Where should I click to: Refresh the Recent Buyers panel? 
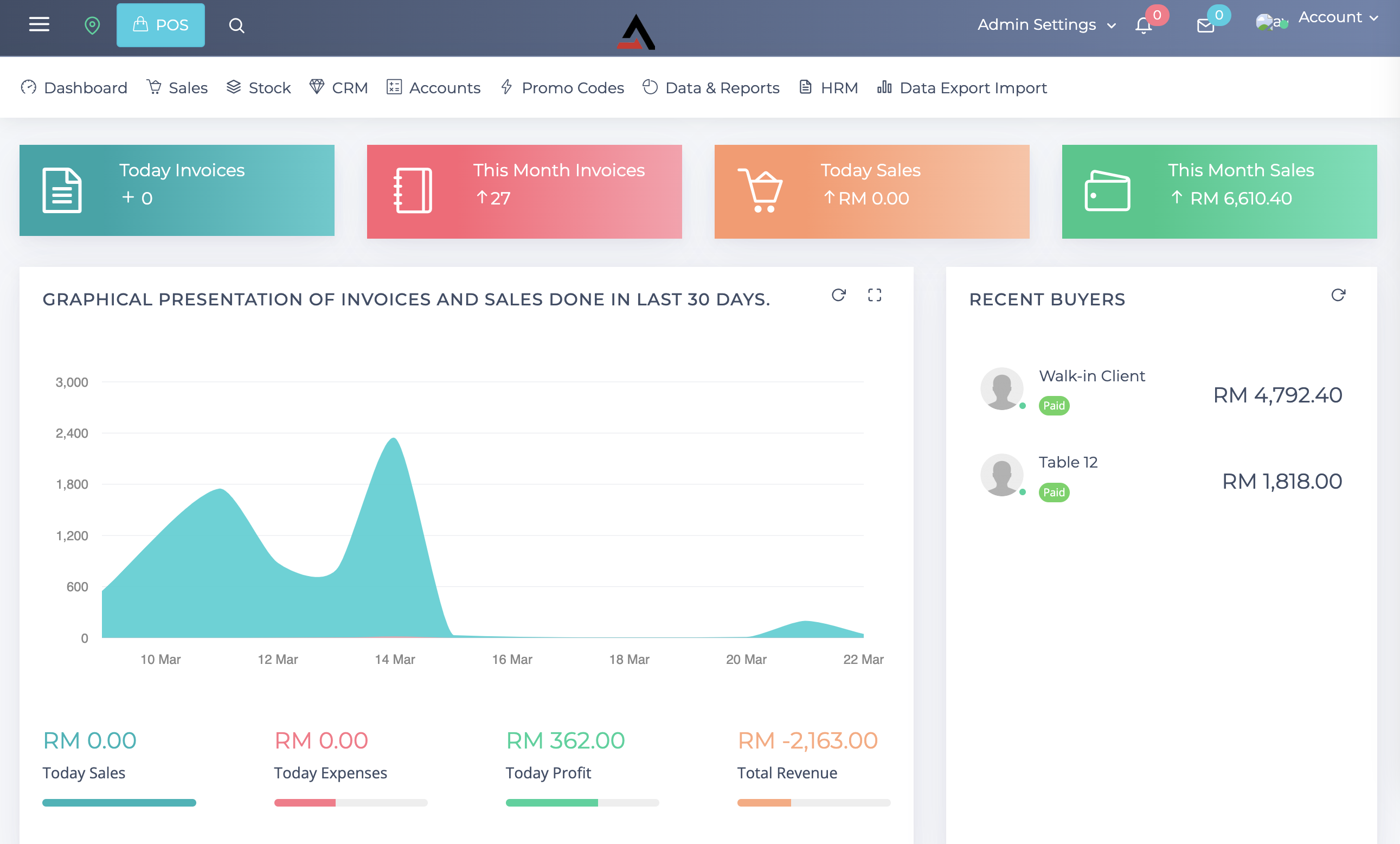tap(1338, 295)
